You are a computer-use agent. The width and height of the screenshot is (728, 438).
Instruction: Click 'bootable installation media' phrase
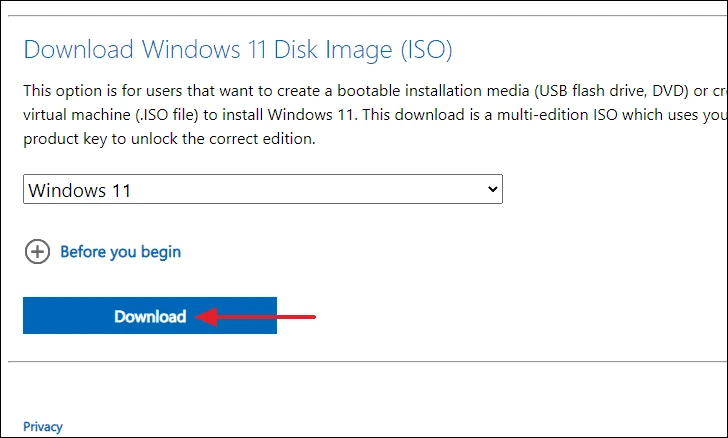[x=433, y=91]
